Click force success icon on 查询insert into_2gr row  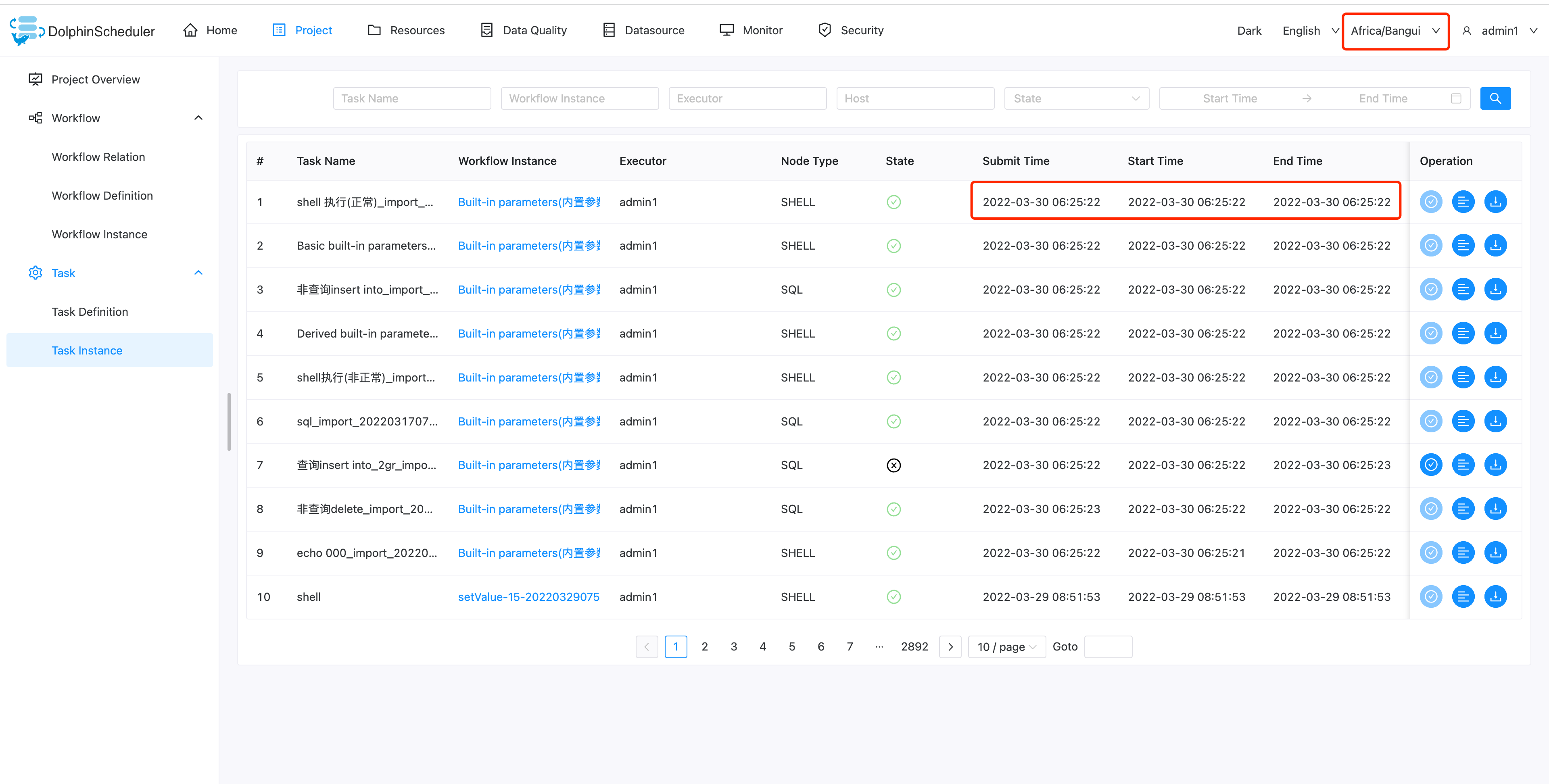(x=1430, y=464)
